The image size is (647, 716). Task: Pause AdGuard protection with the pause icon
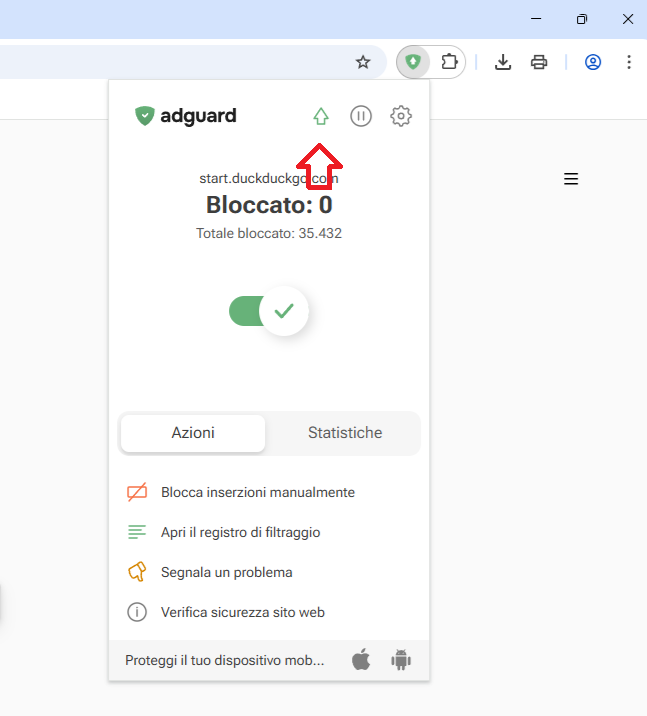click(x=361, y=116)
